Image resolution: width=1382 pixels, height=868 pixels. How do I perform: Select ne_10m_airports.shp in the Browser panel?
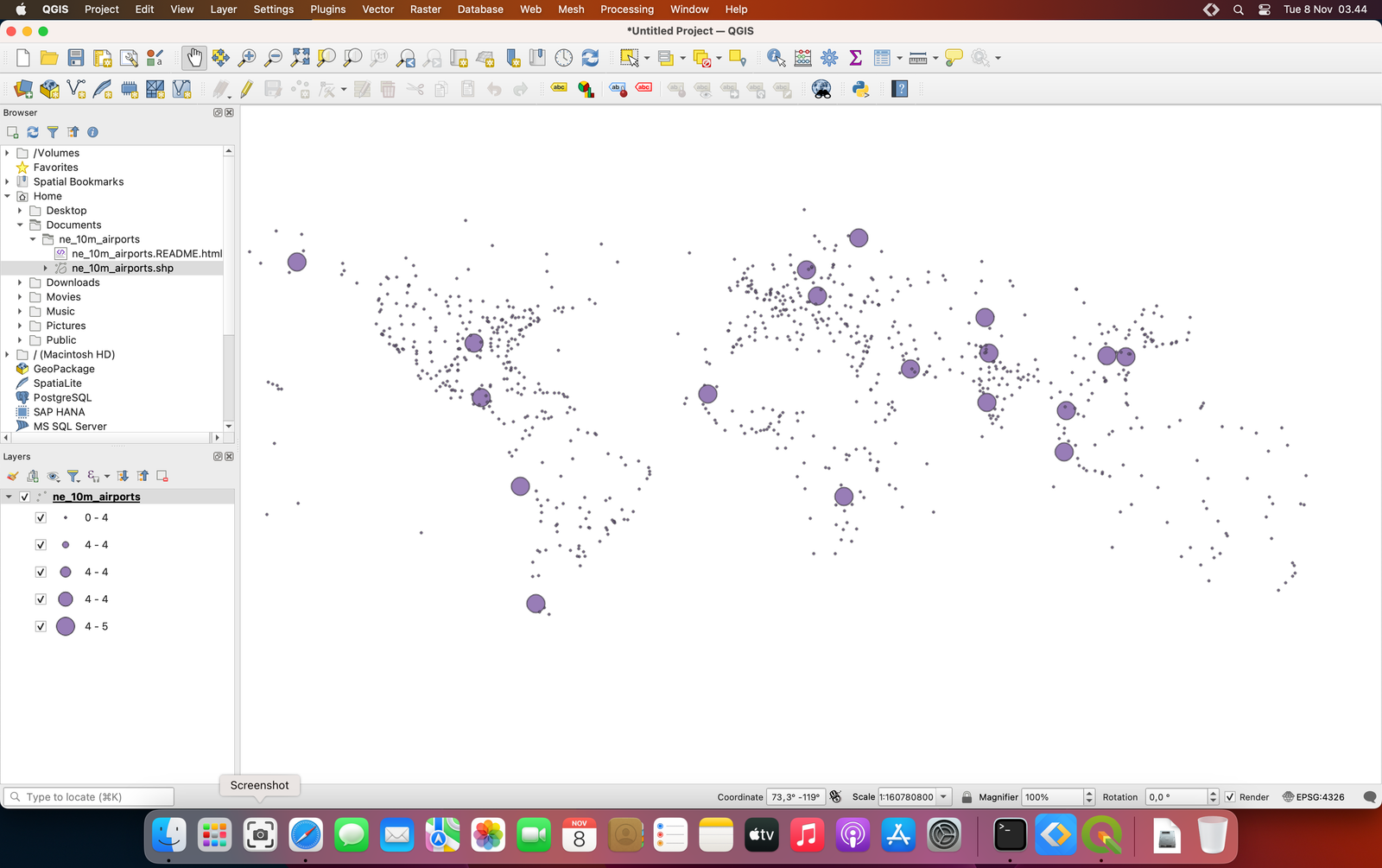tap(122, 268)
